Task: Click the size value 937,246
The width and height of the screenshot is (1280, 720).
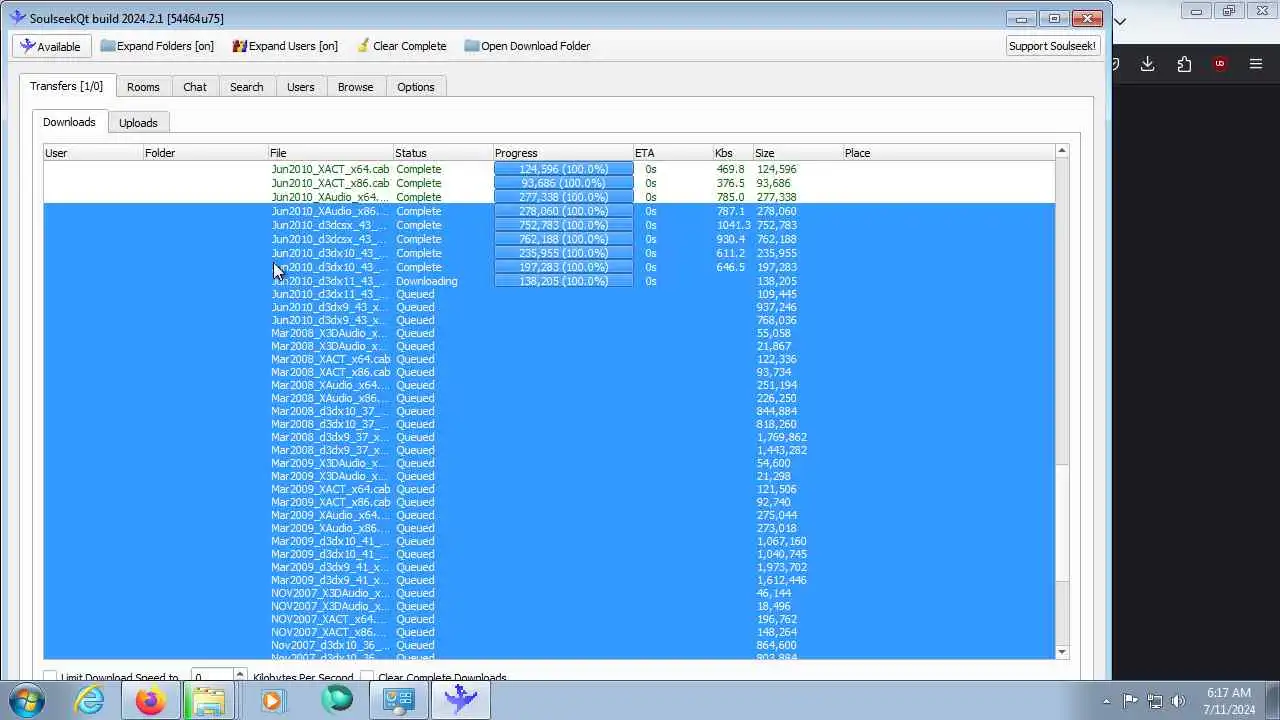Action: pyautogui.click(x=776, y=307)
